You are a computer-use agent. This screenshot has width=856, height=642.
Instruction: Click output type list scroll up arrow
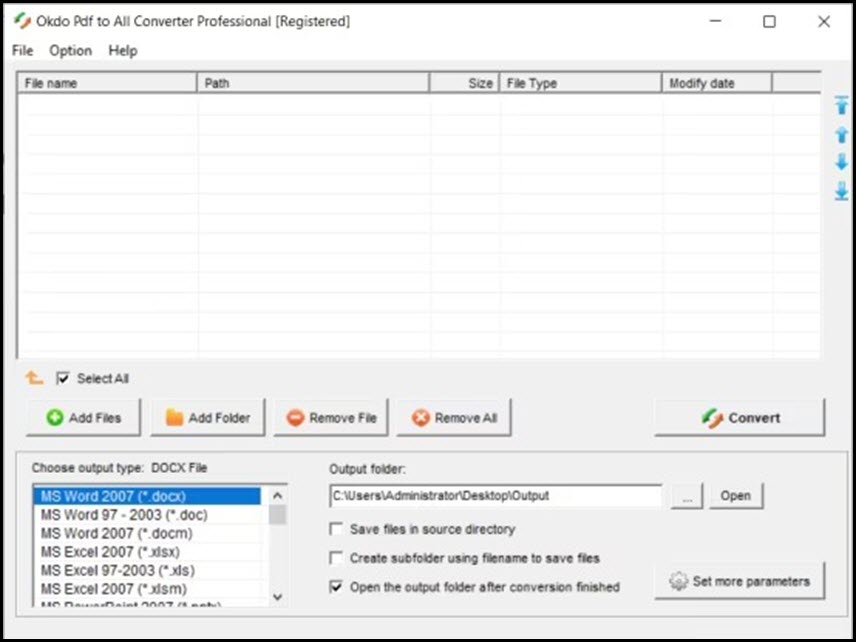[277, 496]
